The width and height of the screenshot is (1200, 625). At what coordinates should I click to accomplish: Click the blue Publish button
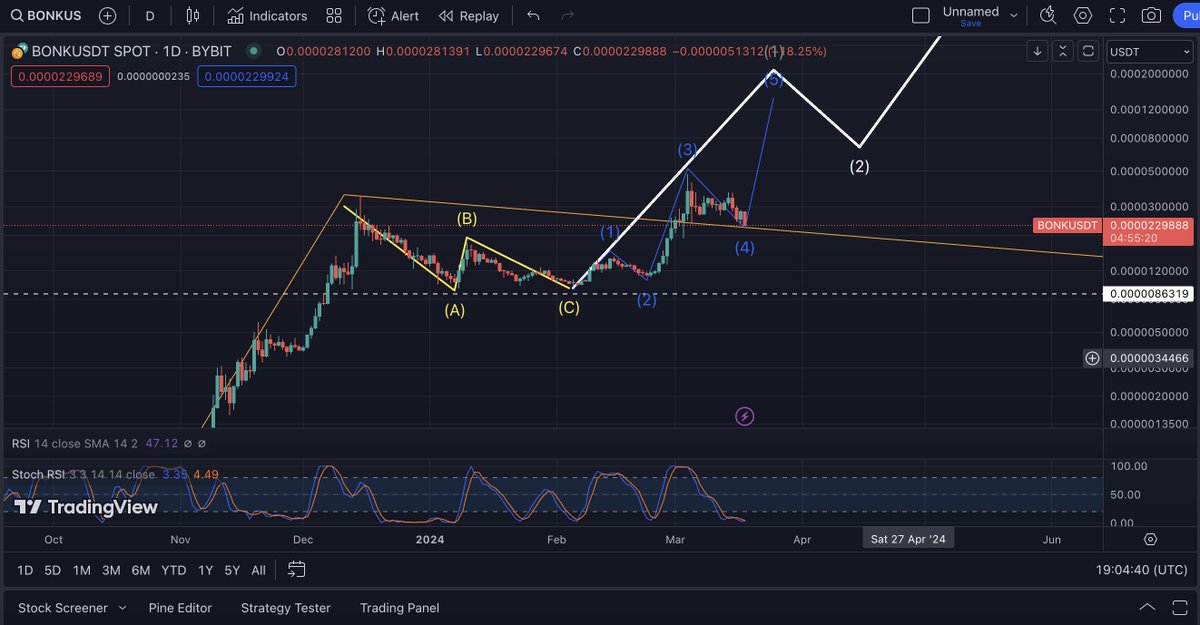tap(1186, 16)
